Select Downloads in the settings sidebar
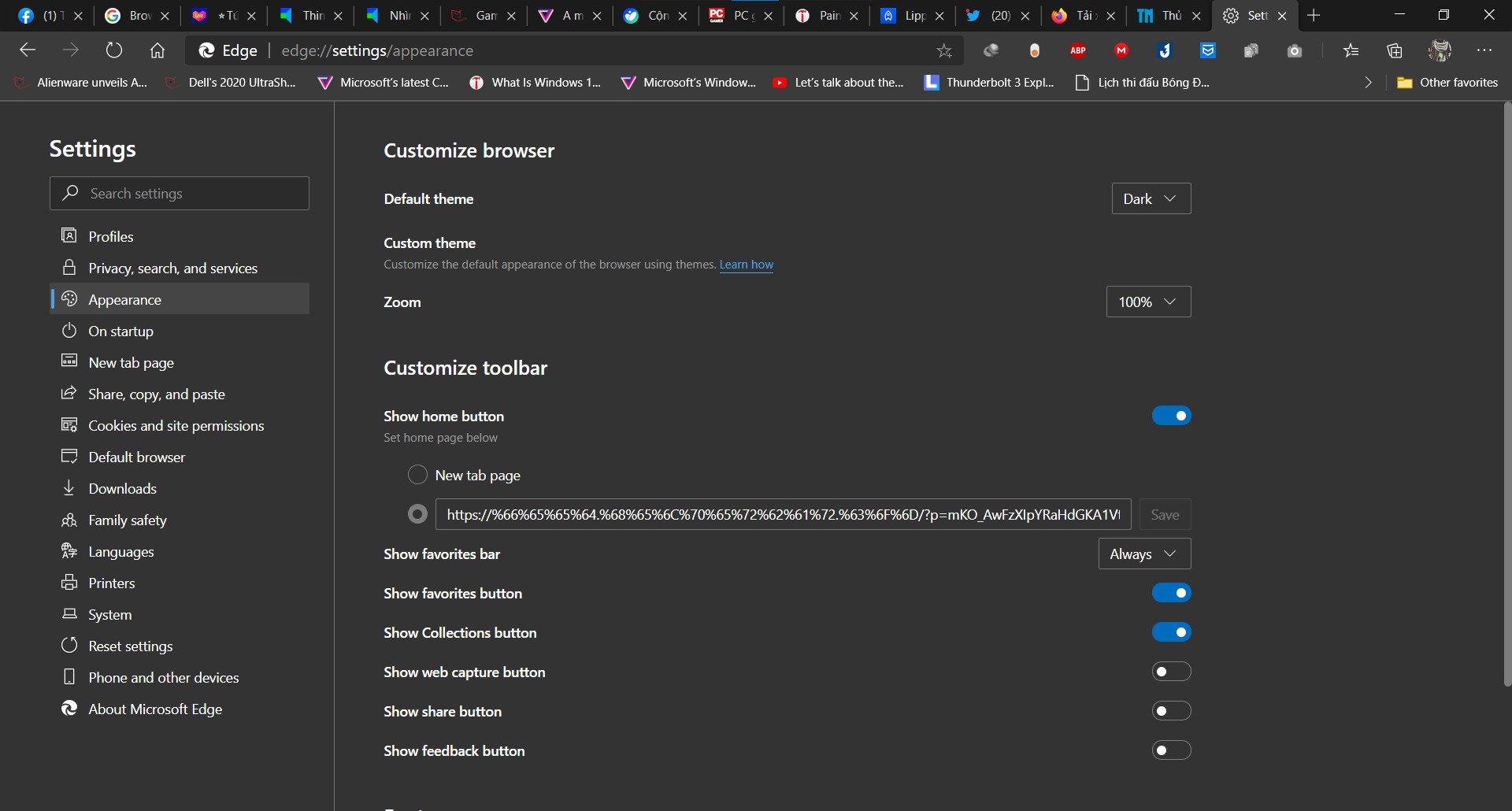Viewport: 1512px width, 811px height. click(x=121, y=488)
